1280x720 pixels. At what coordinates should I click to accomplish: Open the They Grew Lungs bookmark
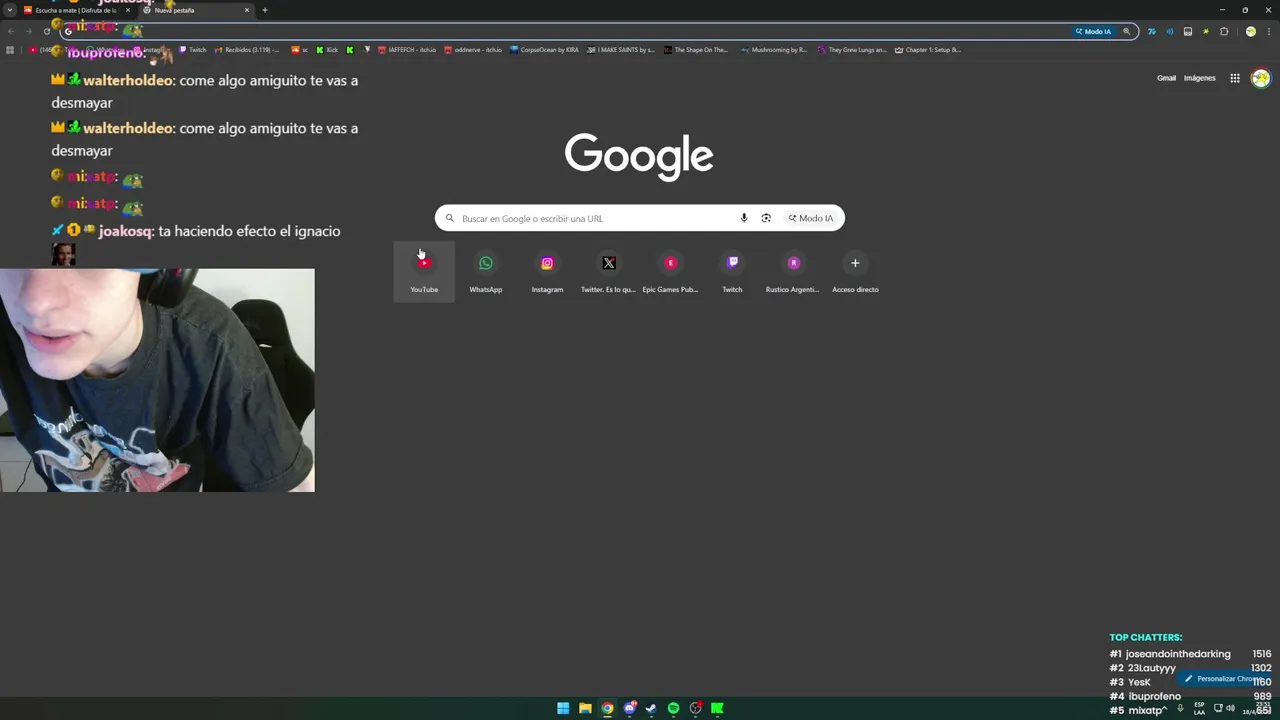tap(852, 49)
